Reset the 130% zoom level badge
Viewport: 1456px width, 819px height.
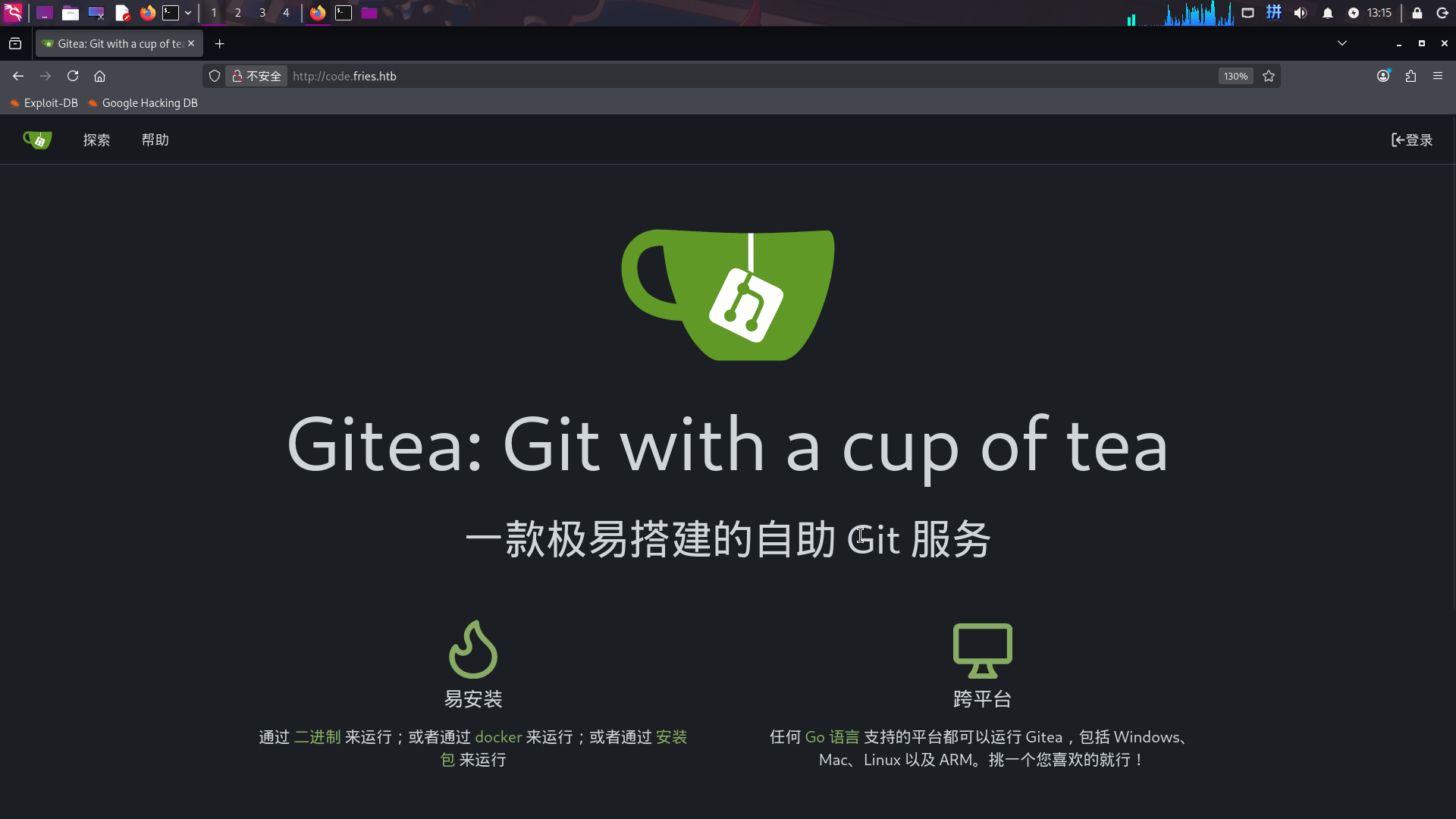pos(1235,76)
